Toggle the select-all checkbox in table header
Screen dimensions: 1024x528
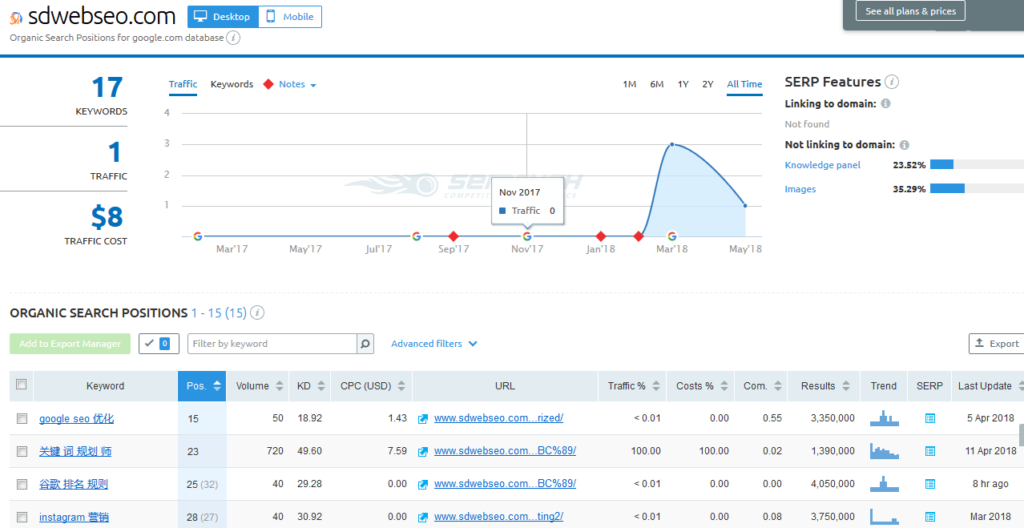pos(22,385)
